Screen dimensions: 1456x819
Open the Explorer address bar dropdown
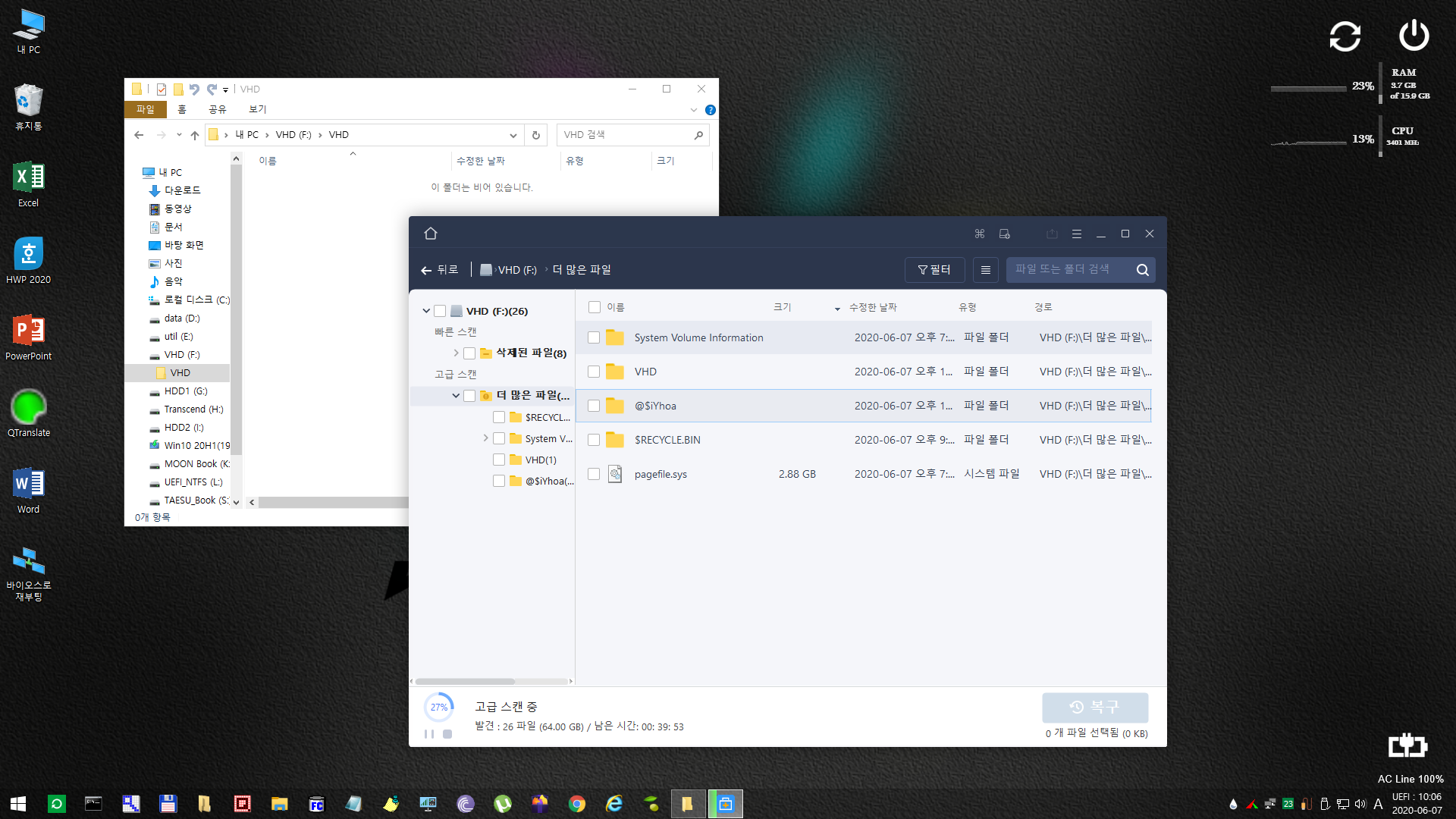point(513,135)
